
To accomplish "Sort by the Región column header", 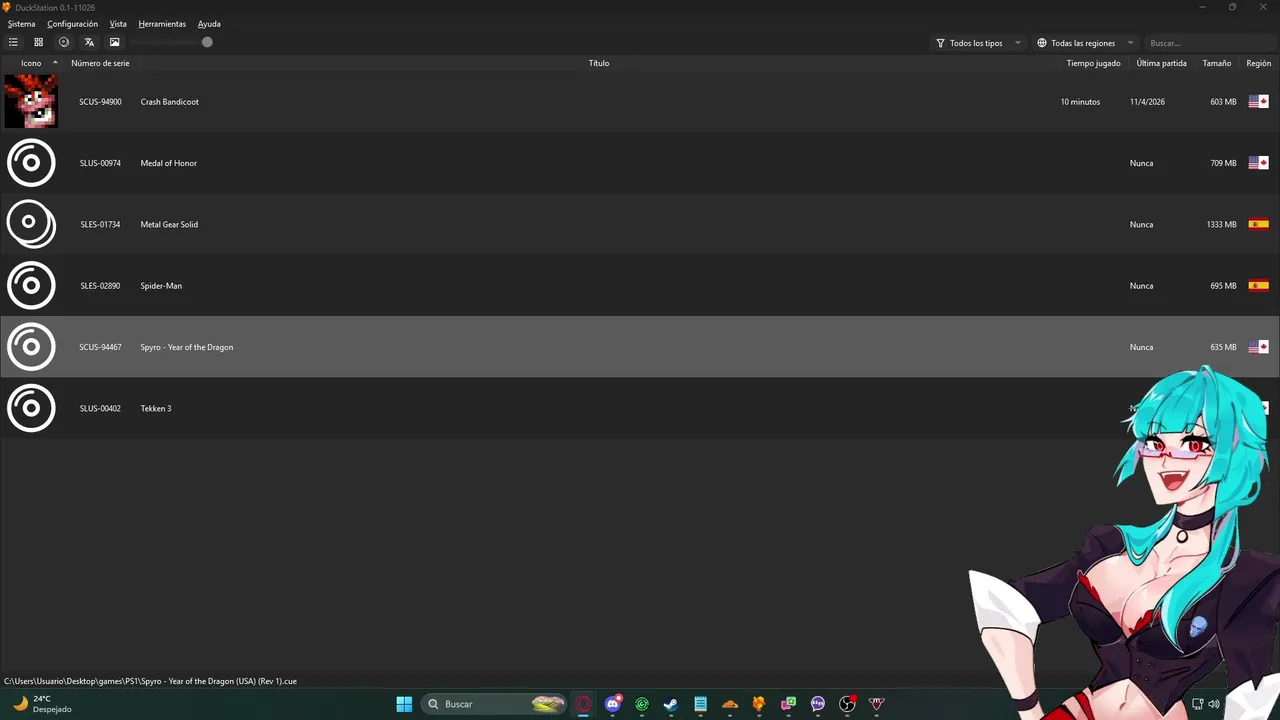I will coord(1258,63).
